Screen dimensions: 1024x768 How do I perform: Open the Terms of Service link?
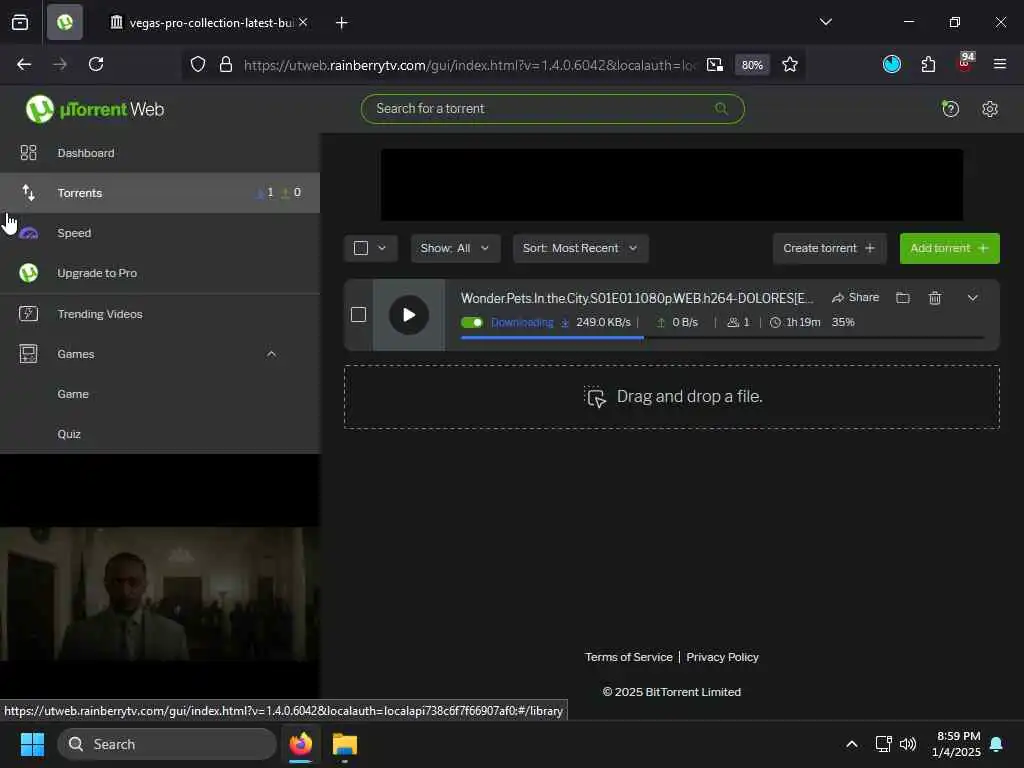click(628, 657)
